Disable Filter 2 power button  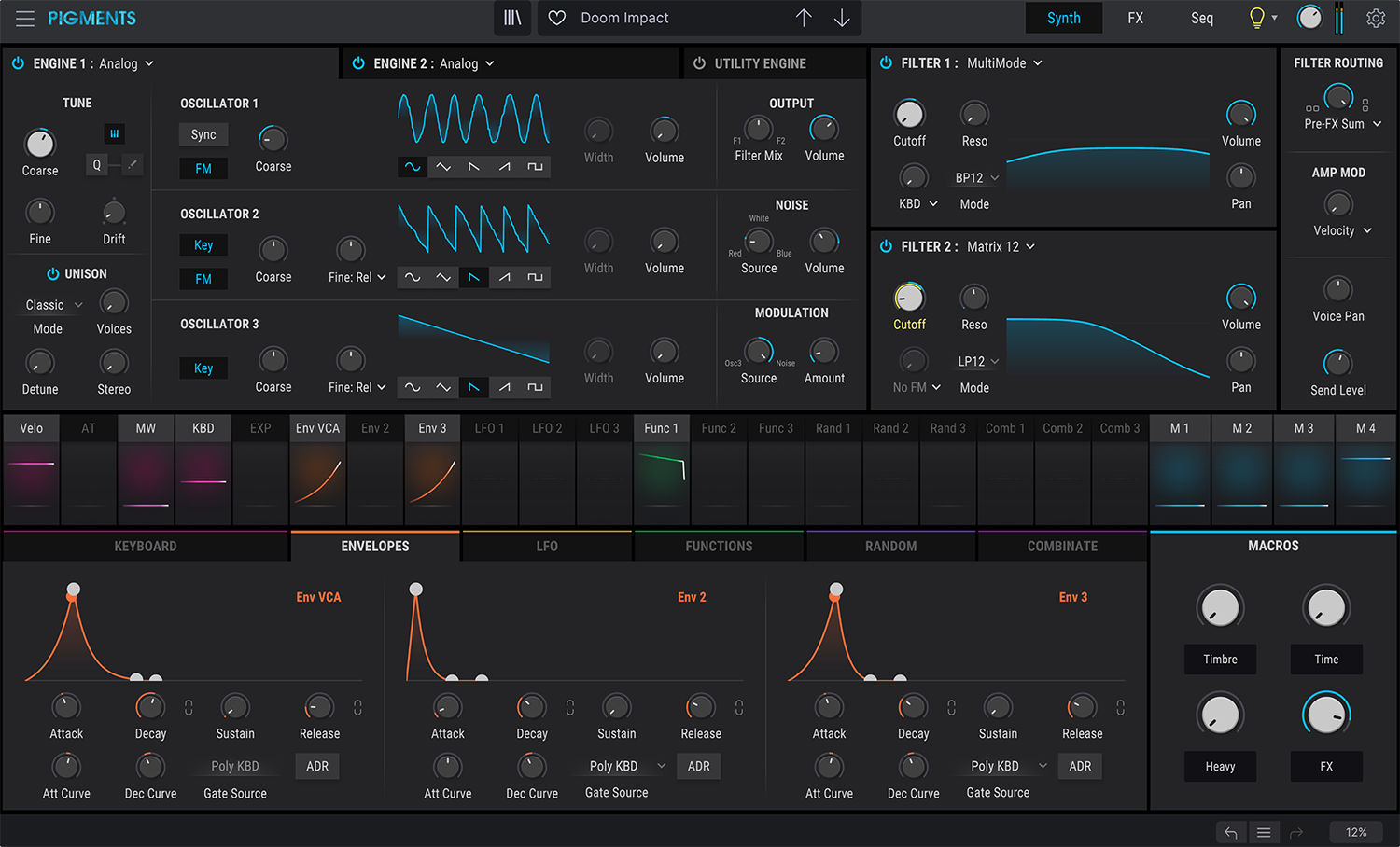(x=886, y=246)
